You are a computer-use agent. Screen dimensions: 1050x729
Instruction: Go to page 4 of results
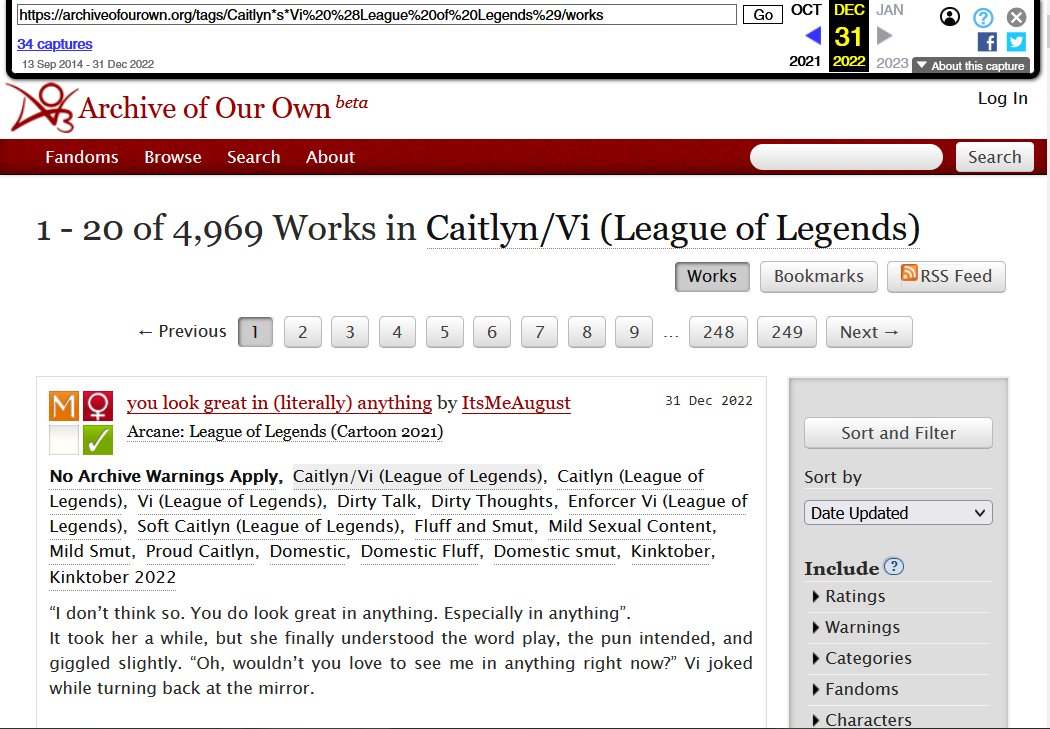pyautogui.click(x=397, y=332)
